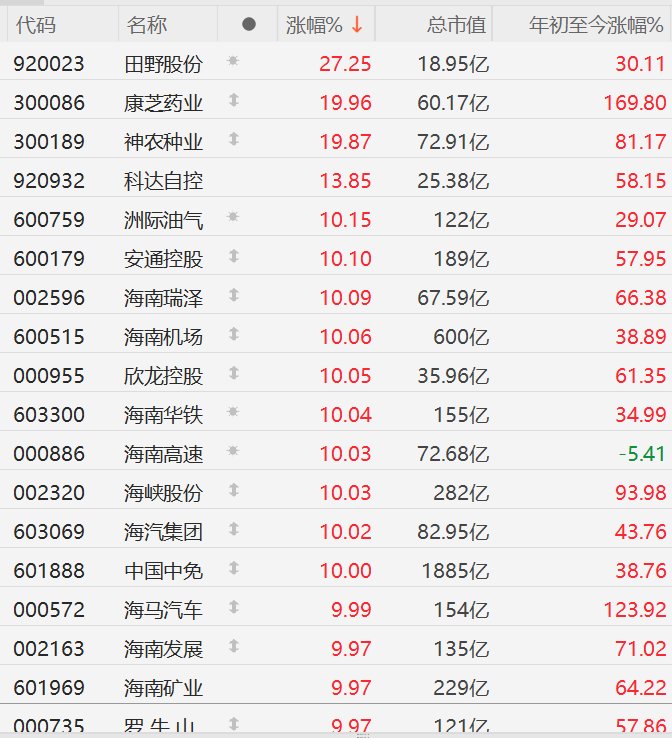Click the marker icon for 海南机场
This screenshot has width=672, height=738.
pyautogui.click(x=234, y=334)
